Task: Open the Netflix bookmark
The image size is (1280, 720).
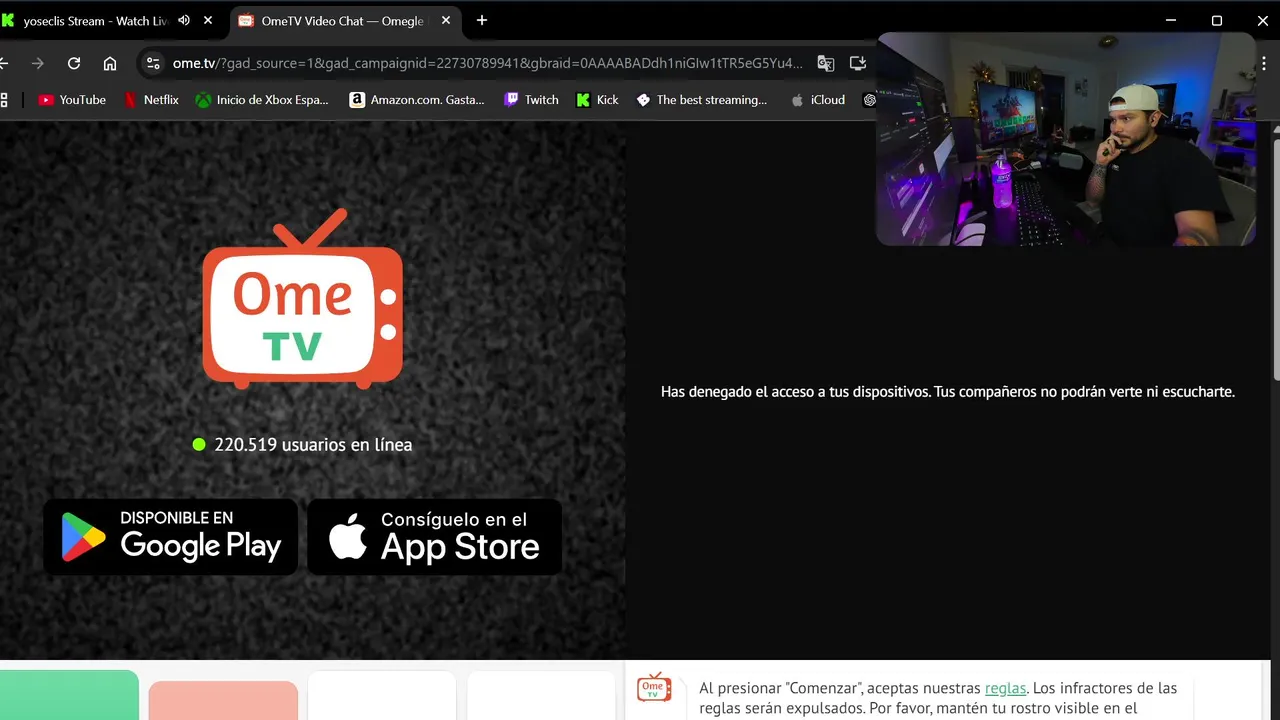Action: (151, 100)
